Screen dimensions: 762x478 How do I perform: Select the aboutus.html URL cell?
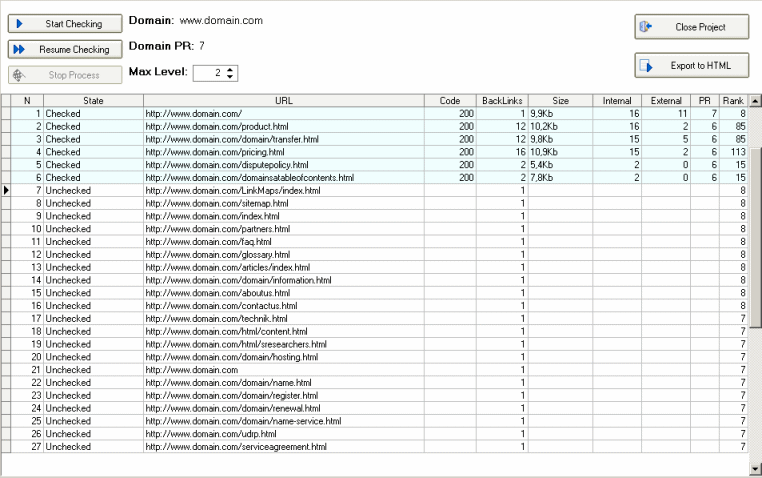click(284, 293)
